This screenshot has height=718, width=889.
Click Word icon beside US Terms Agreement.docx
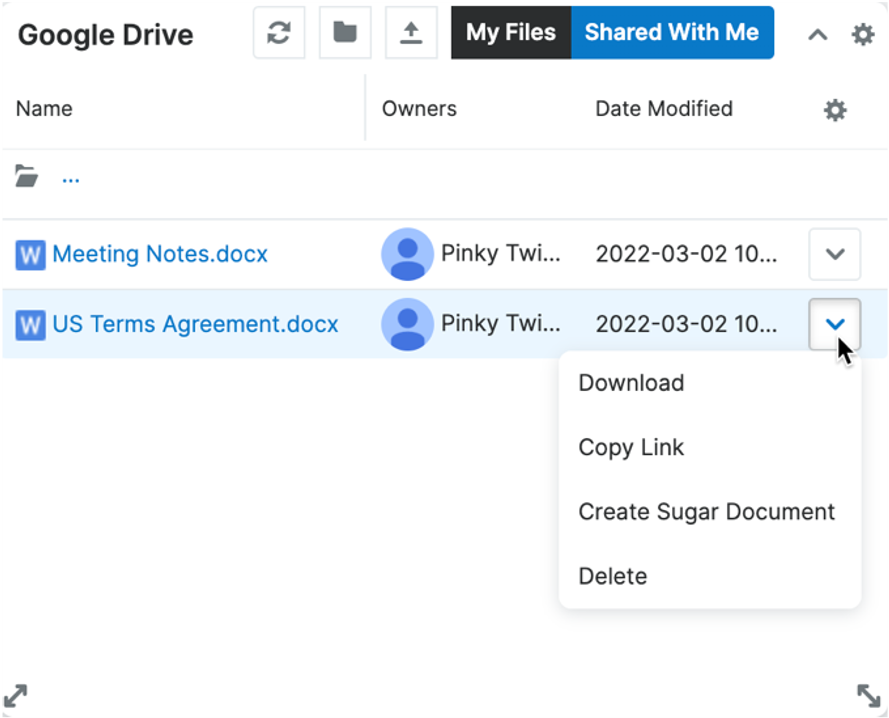pos(30,325)
